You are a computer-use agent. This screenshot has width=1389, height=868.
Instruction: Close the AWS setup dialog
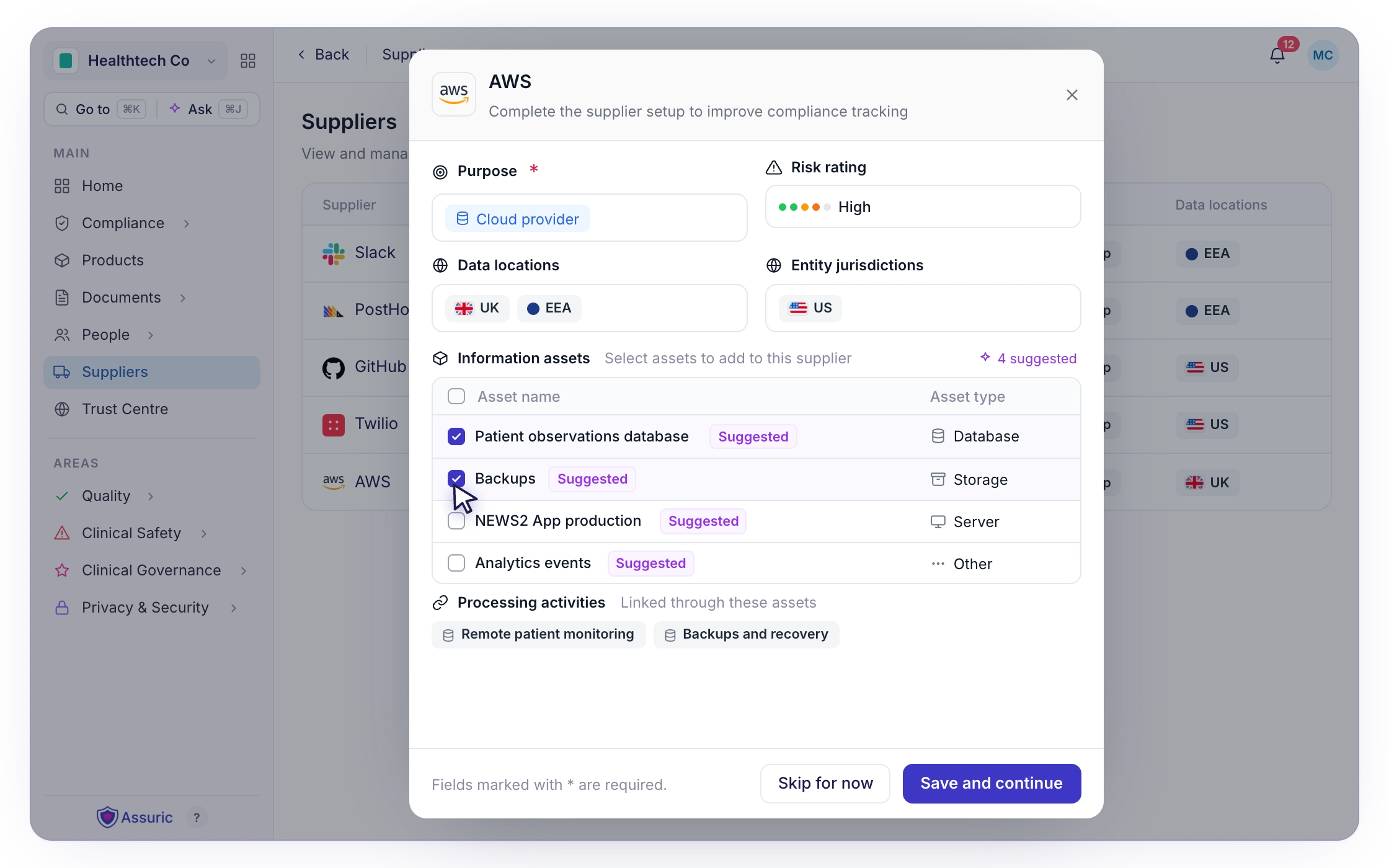tap(1072, 95)
